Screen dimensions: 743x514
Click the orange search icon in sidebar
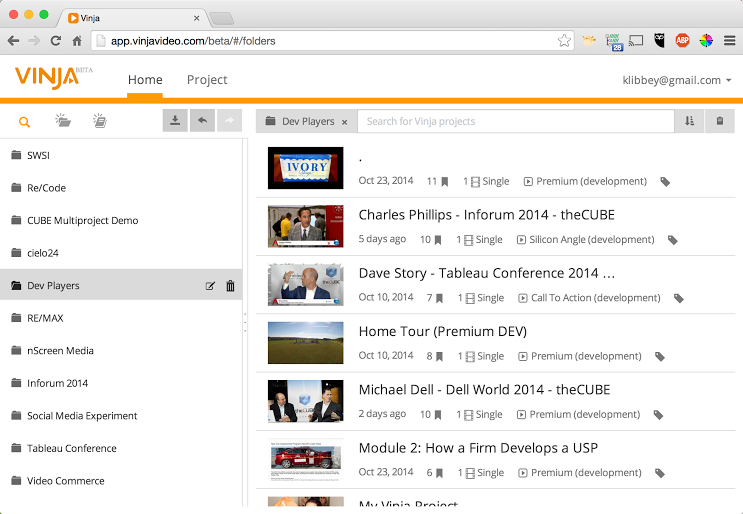click(x=25, y=122)
